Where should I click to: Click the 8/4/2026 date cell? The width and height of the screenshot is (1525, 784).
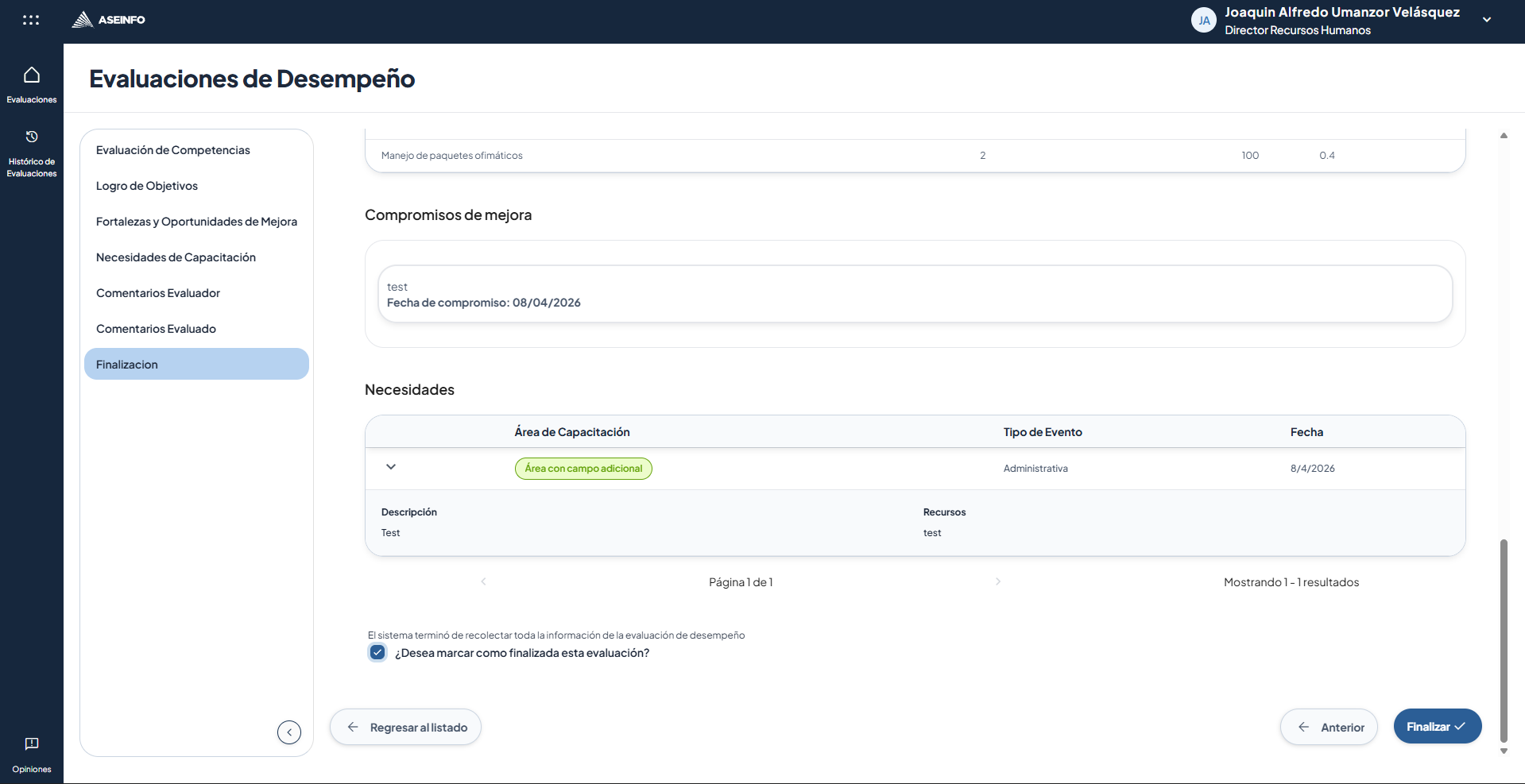tap(1313, 469)
